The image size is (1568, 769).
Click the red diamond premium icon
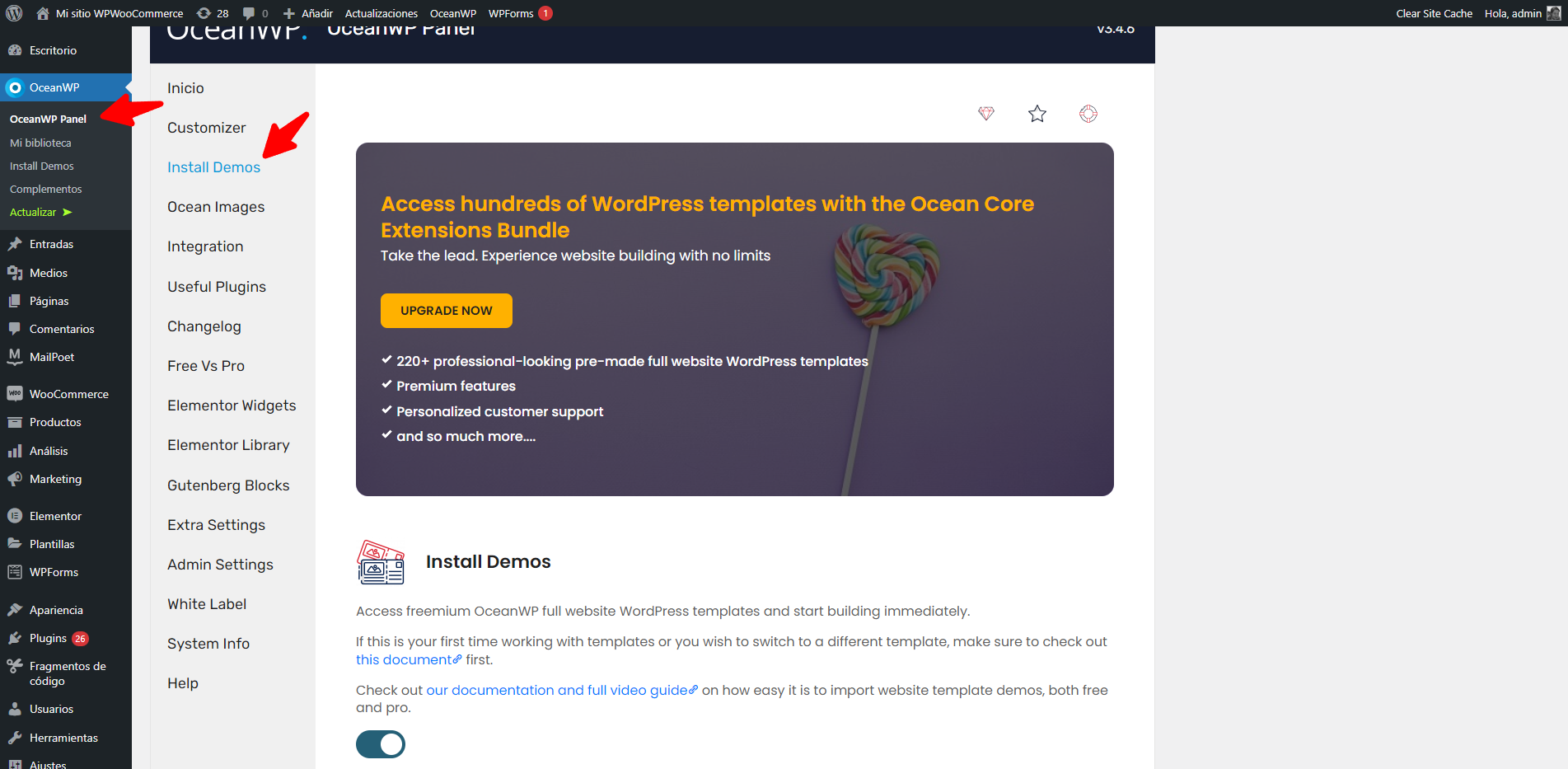tap(986, 114)
